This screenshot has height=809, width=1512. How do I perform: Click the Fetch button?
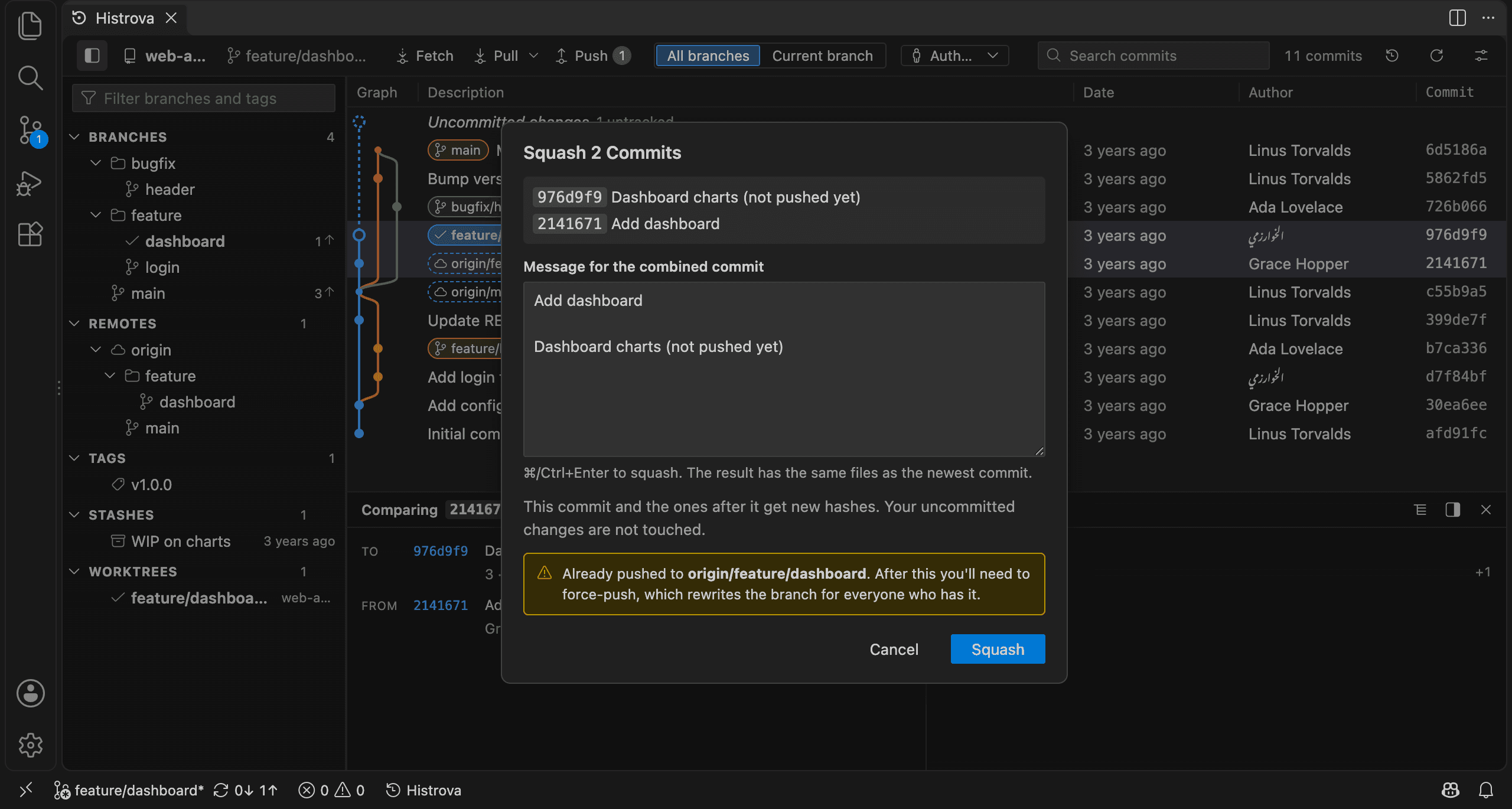[425, 56]
